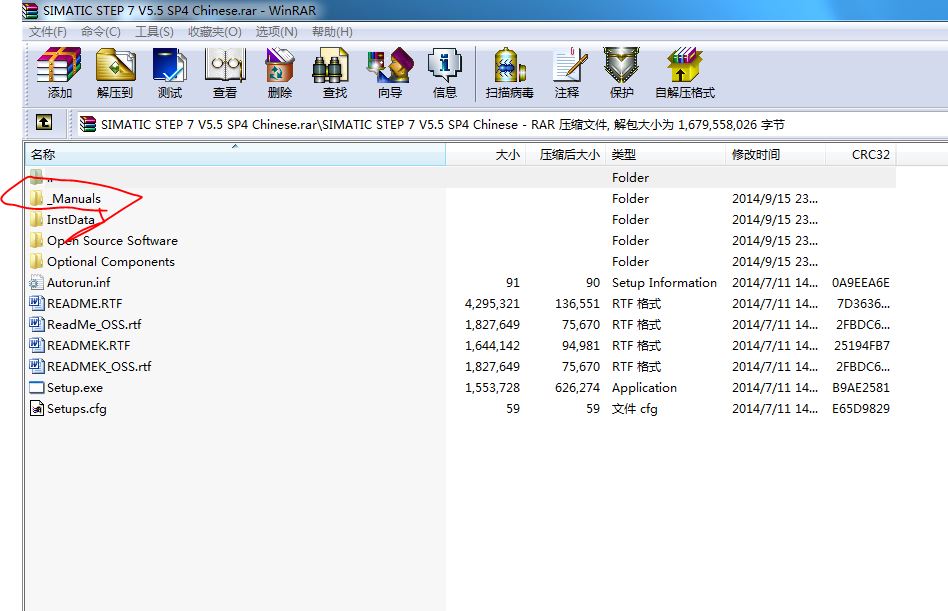This screenshot has width=948, height=611.
Task: Click the Delete (删除) toolbar icon
Action: [x=280, y=65]
